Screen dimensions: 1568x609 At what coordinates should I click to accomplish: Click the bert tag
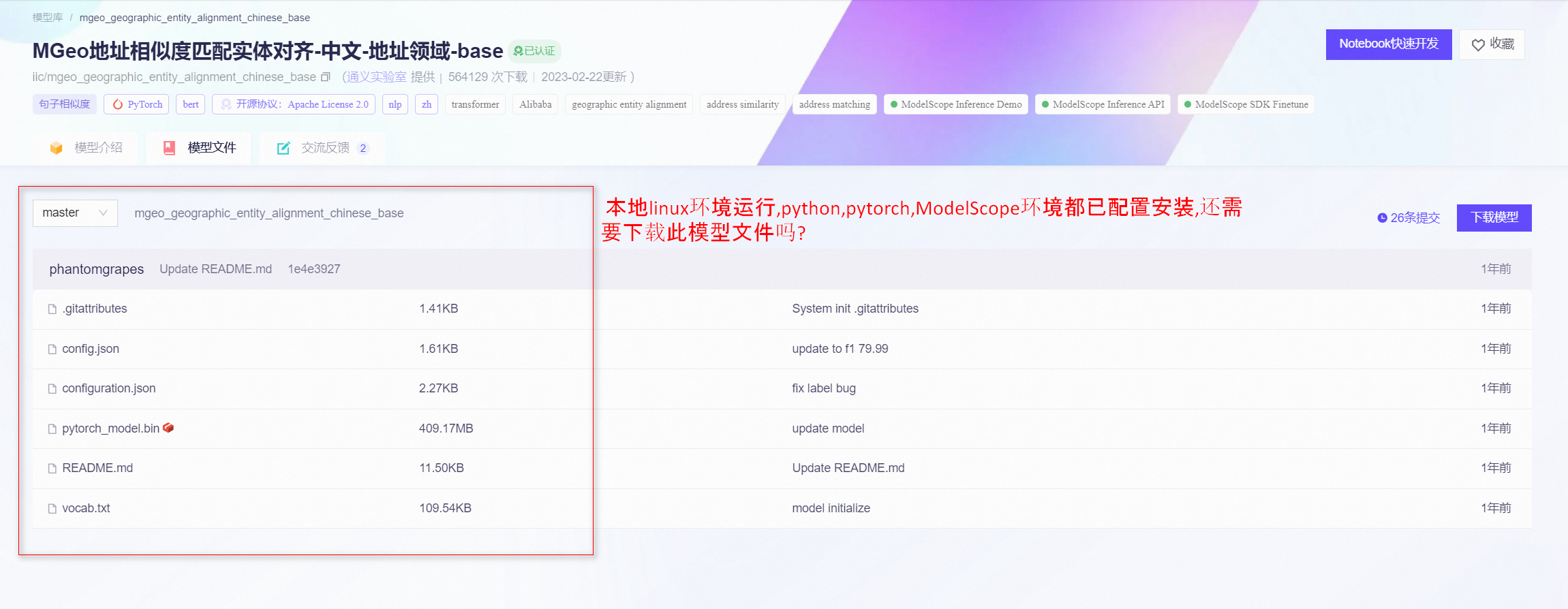pos(191,104)
